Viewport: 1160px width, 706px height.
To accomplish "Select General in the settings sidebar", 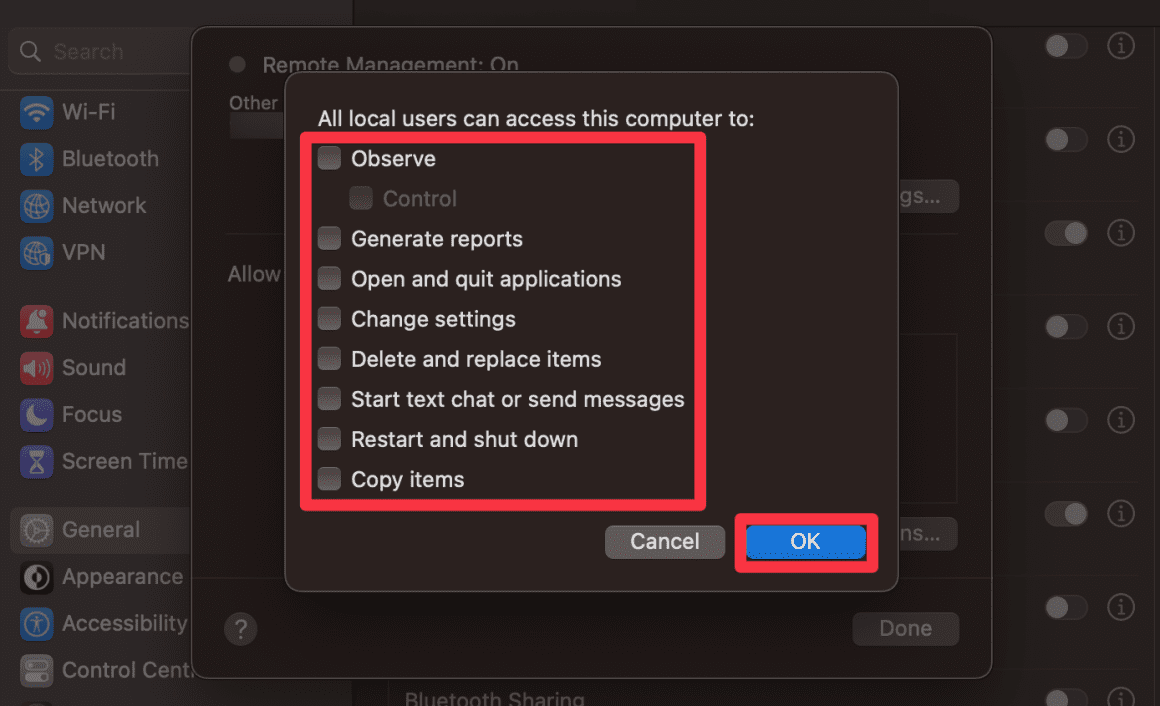I will pos(100,531).
